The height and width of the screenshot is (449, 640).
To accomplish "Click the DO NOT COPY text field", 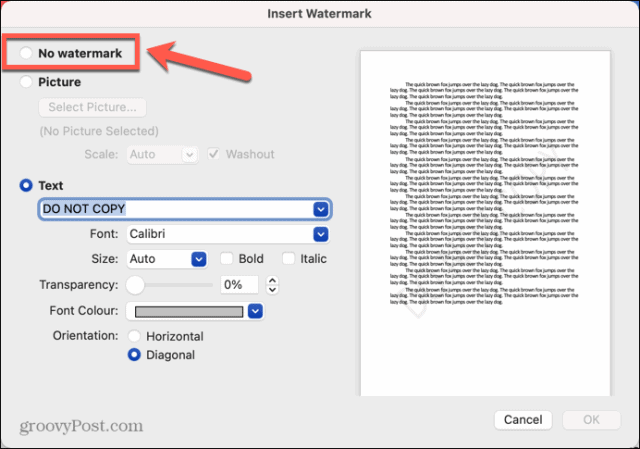I will pos(173,209).
